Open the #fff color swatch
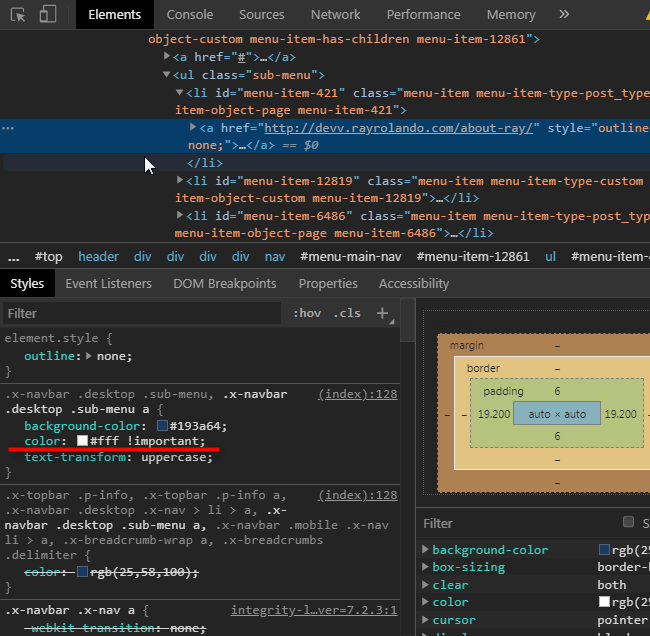This screenshot has height=636, width=650. 82,441
